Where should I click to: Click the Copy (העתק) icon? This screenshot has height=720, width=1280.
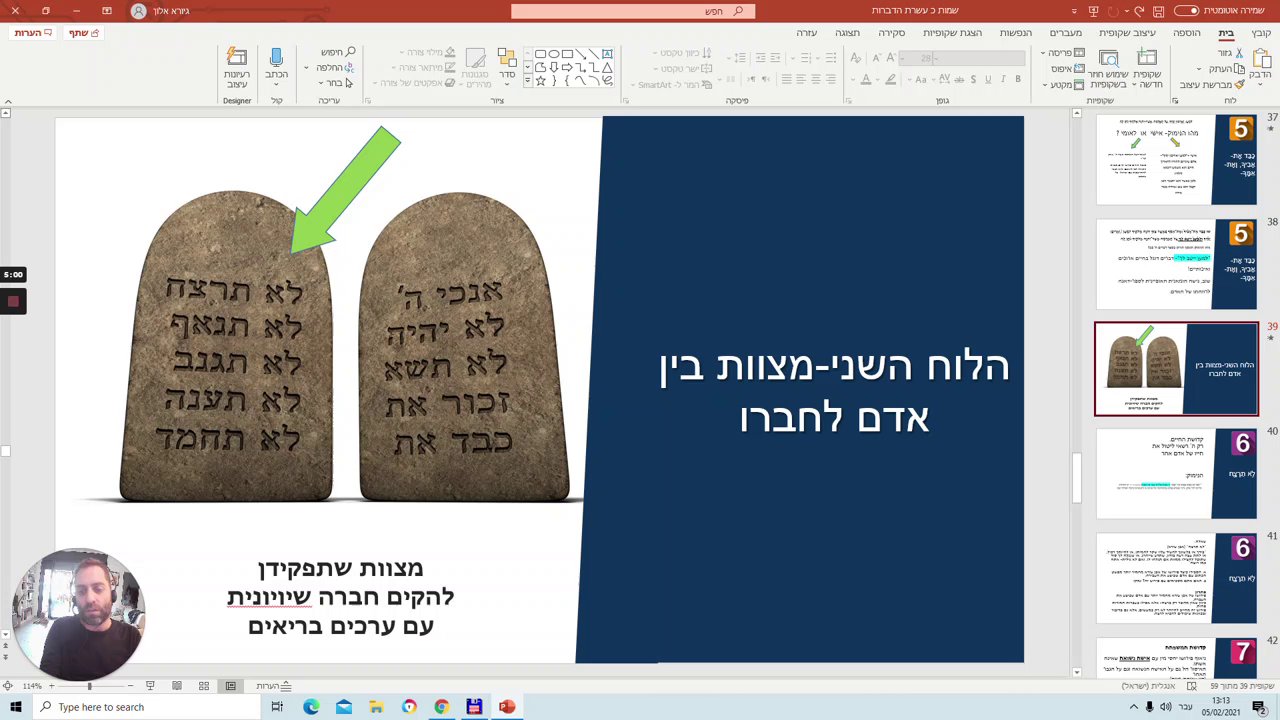pos(1240,69)
